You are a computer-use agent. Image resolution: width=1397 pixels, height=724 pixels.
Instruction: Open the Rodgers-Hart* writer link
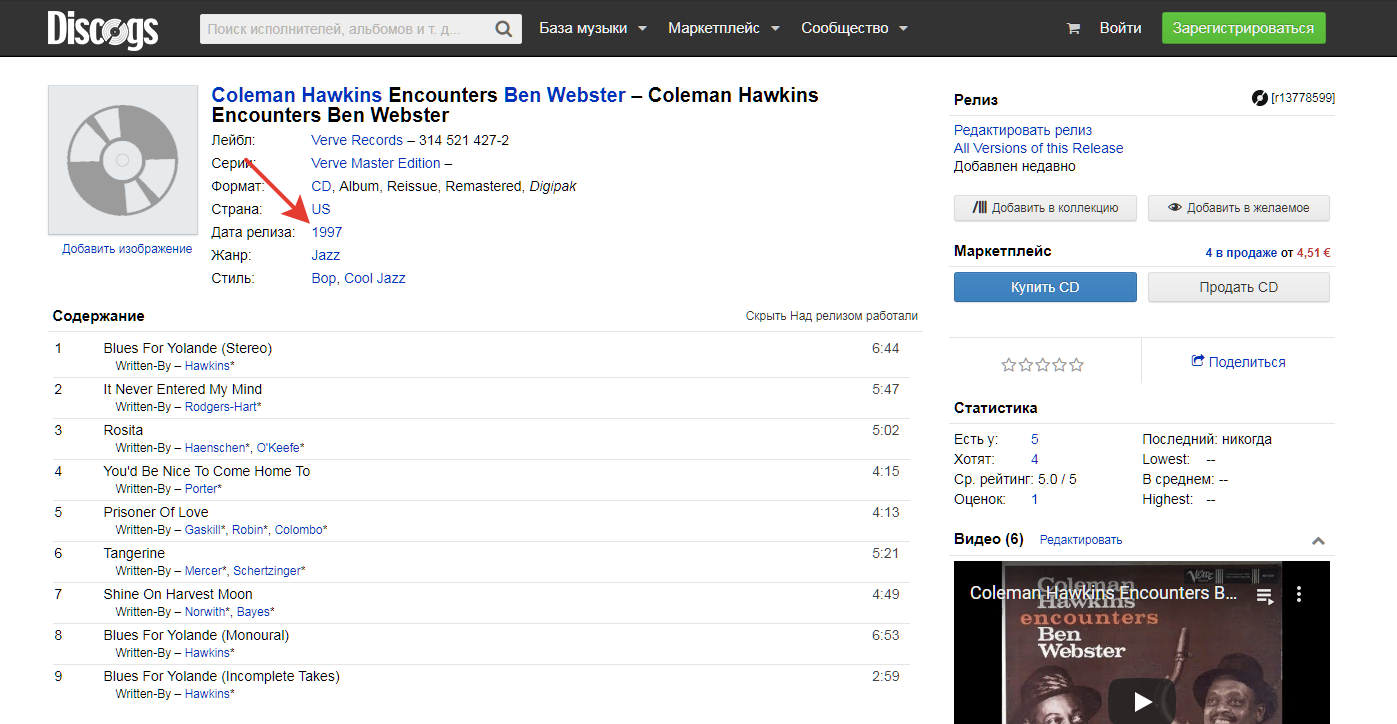(223, 407)
